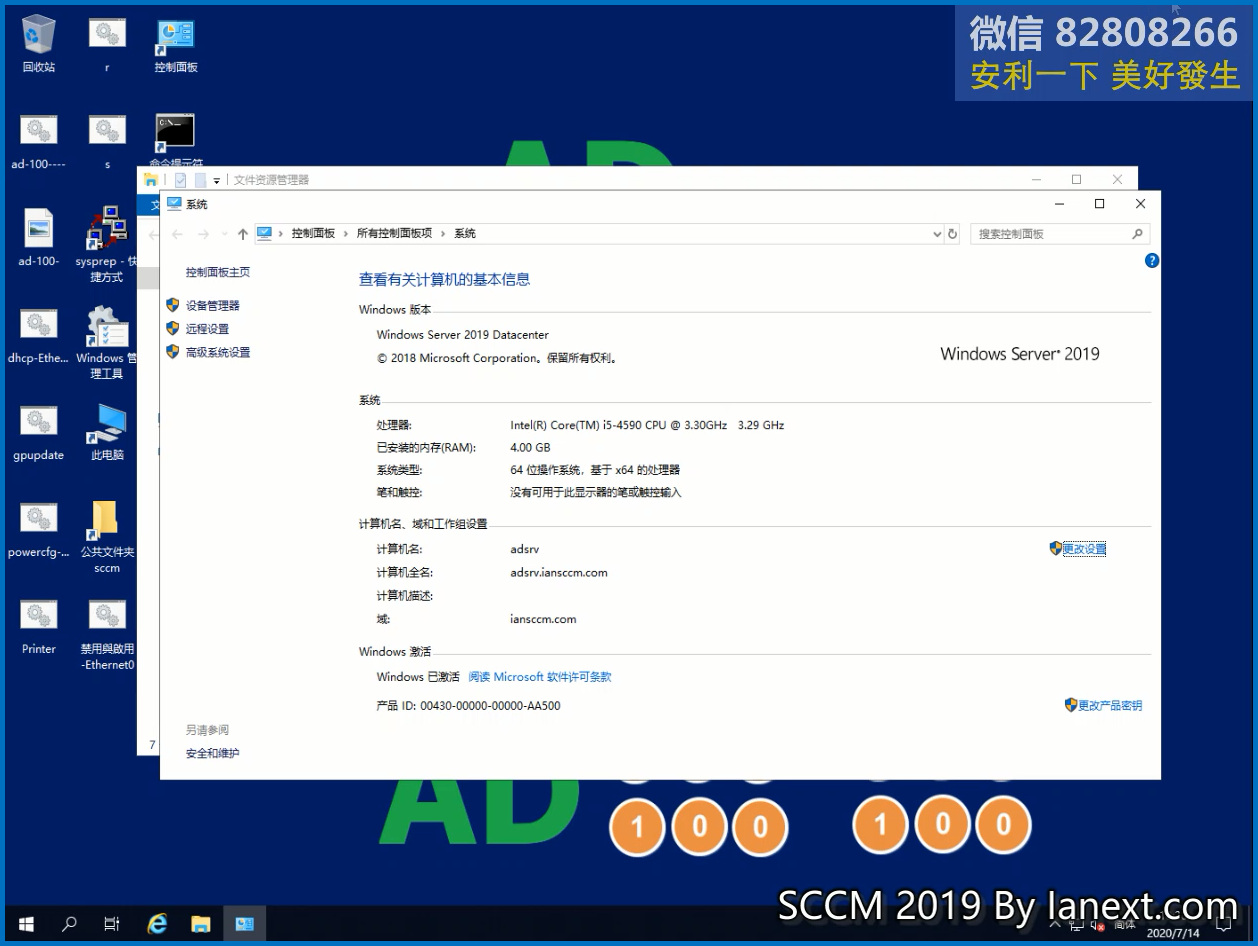Click 所有控制面板项 in the address breadcrumb
Image resolution: width=1258 pixels, height=946 pixels.
tap(395, 234)
